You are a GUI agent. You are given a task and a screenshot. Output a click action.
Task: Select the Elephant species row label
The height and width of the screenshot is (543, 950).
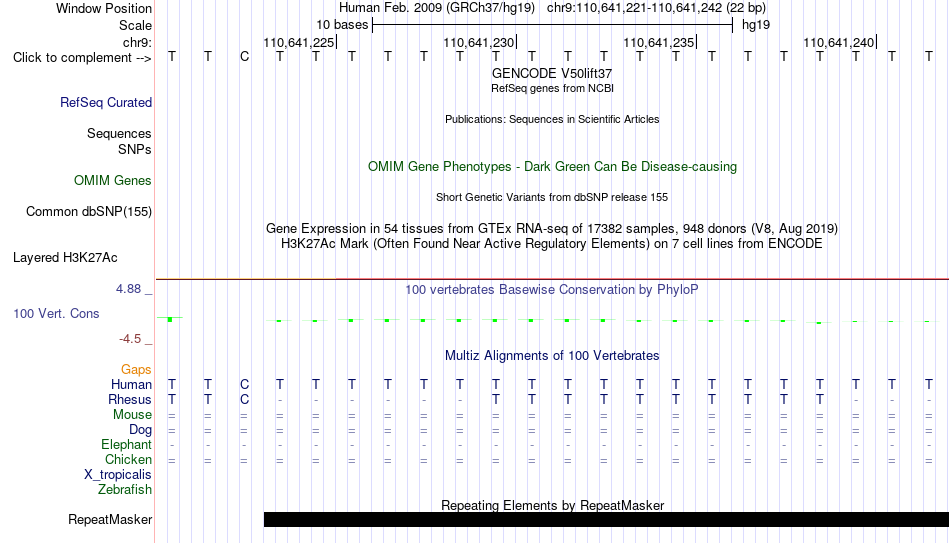127,444
